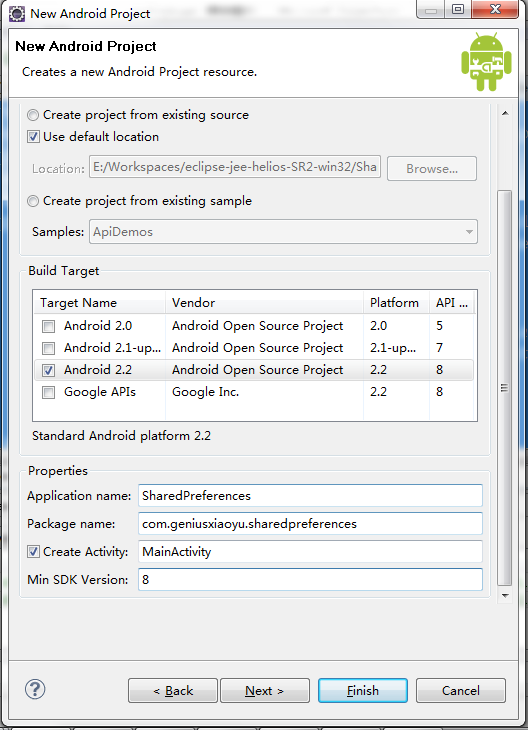Image resolution: width=528 pixels, height=730 pixels.
Task: Focus the Package name input field
Action: 310,524
